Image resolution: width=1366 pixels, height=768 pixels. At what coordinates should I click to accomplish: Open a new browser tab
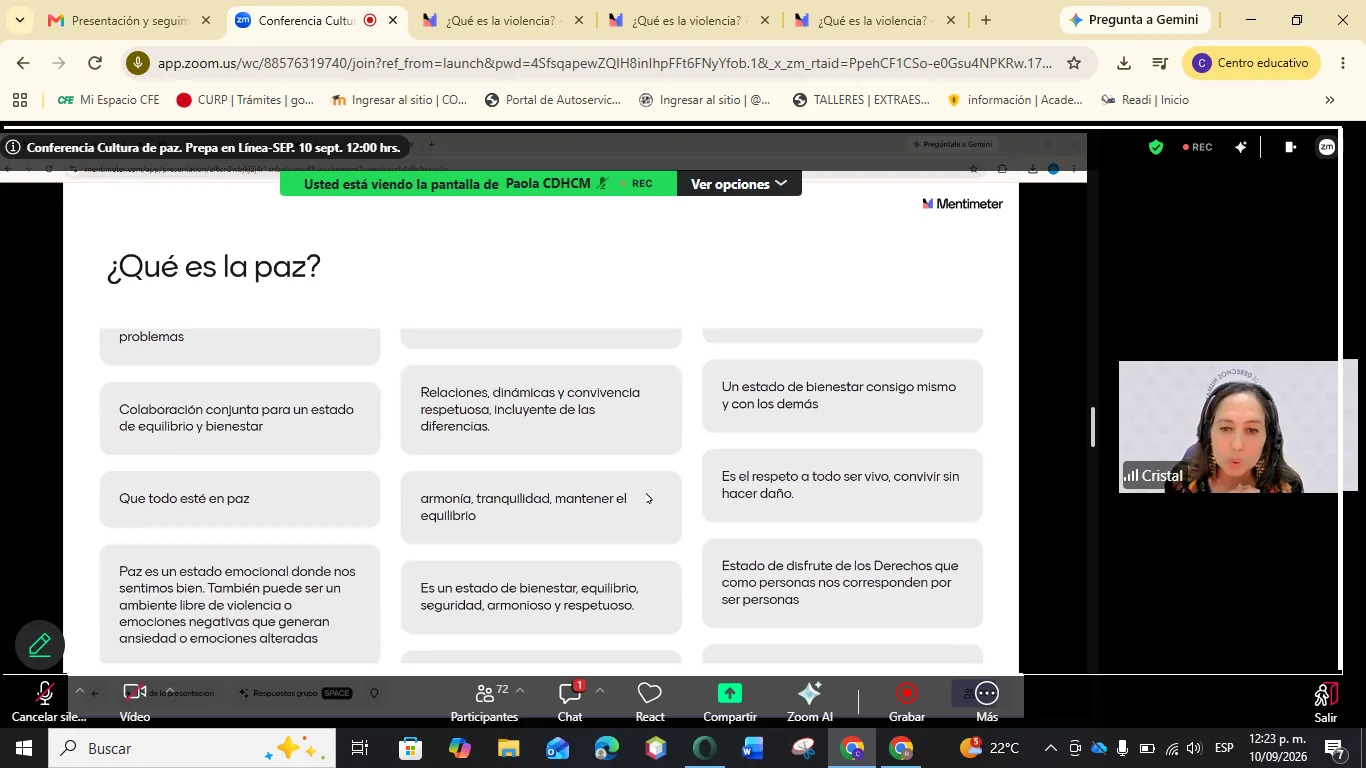tap(986, 20)
